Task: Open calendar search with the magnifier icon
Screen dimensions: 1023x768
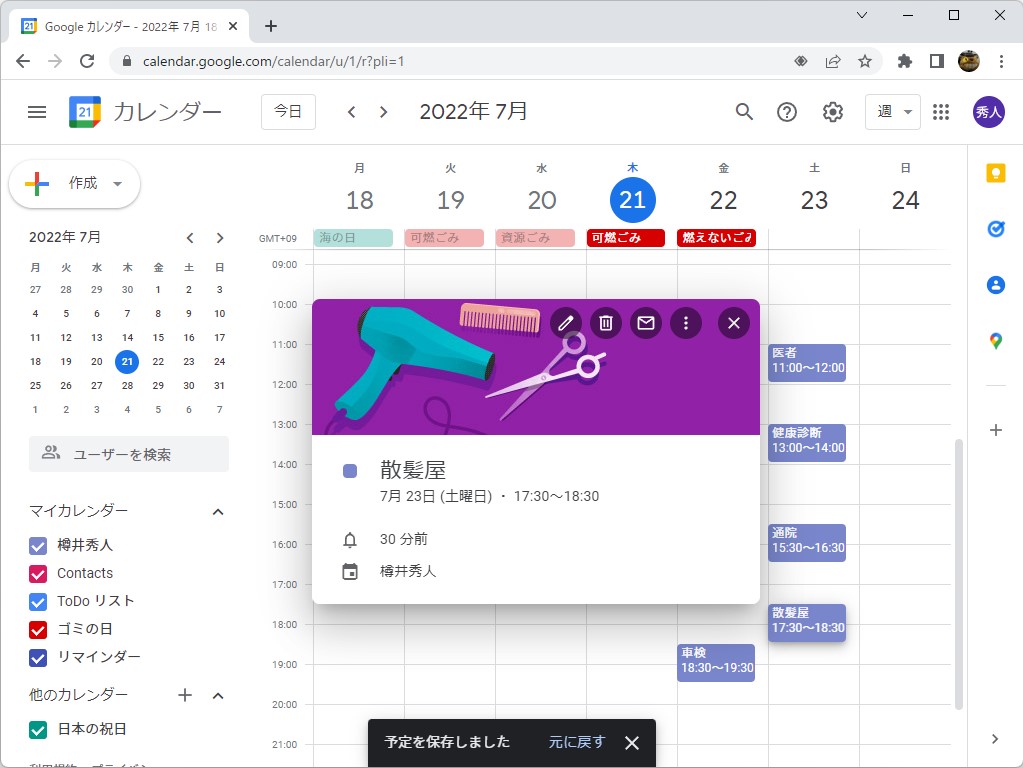Action: [x=744, y=112]
